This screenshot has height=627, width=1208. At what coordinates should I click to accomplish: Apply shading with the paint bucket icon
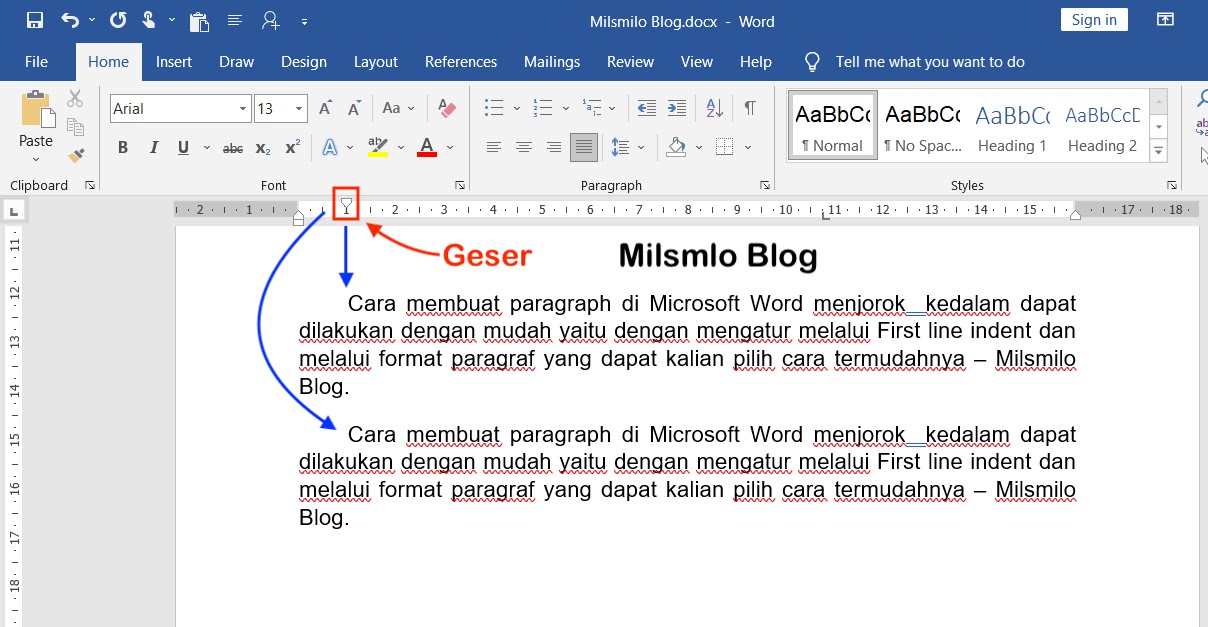pyautogui.click(x=677, y=148)
